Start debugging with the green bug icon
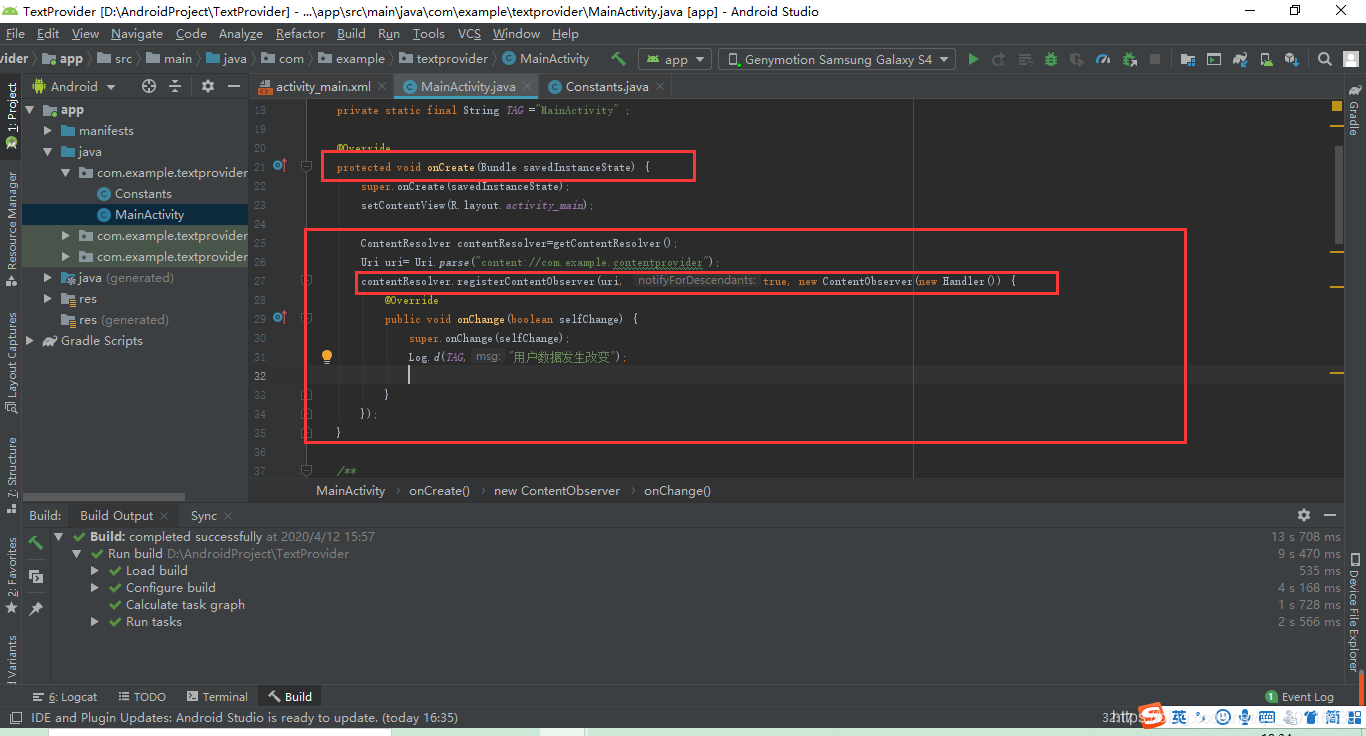The width and height of the screenshot is (1366, 736). (x=1051, y=59)
